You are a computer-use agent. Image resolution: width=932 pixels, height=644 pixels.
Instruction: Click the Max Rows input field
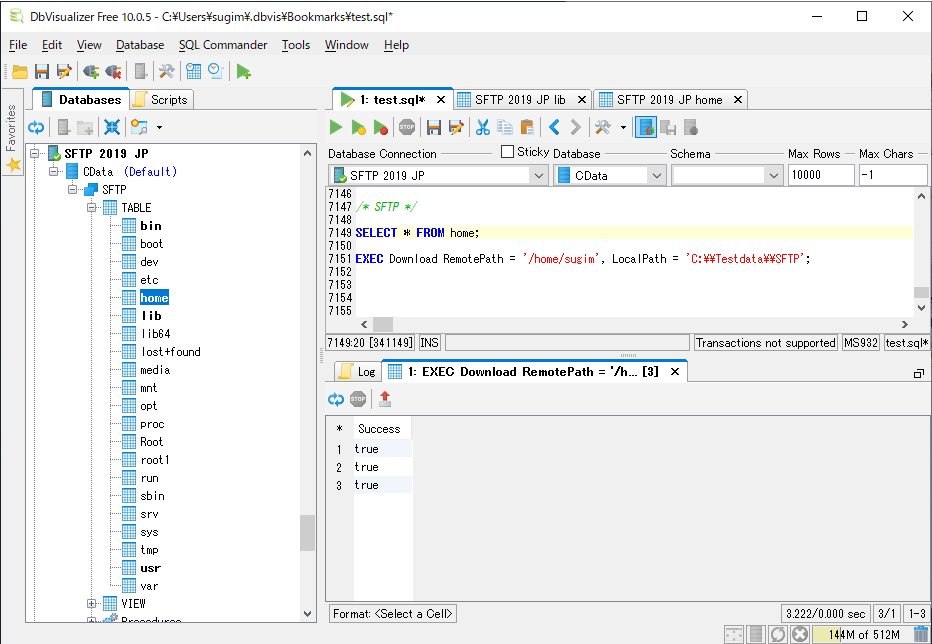tap(820, 175)
